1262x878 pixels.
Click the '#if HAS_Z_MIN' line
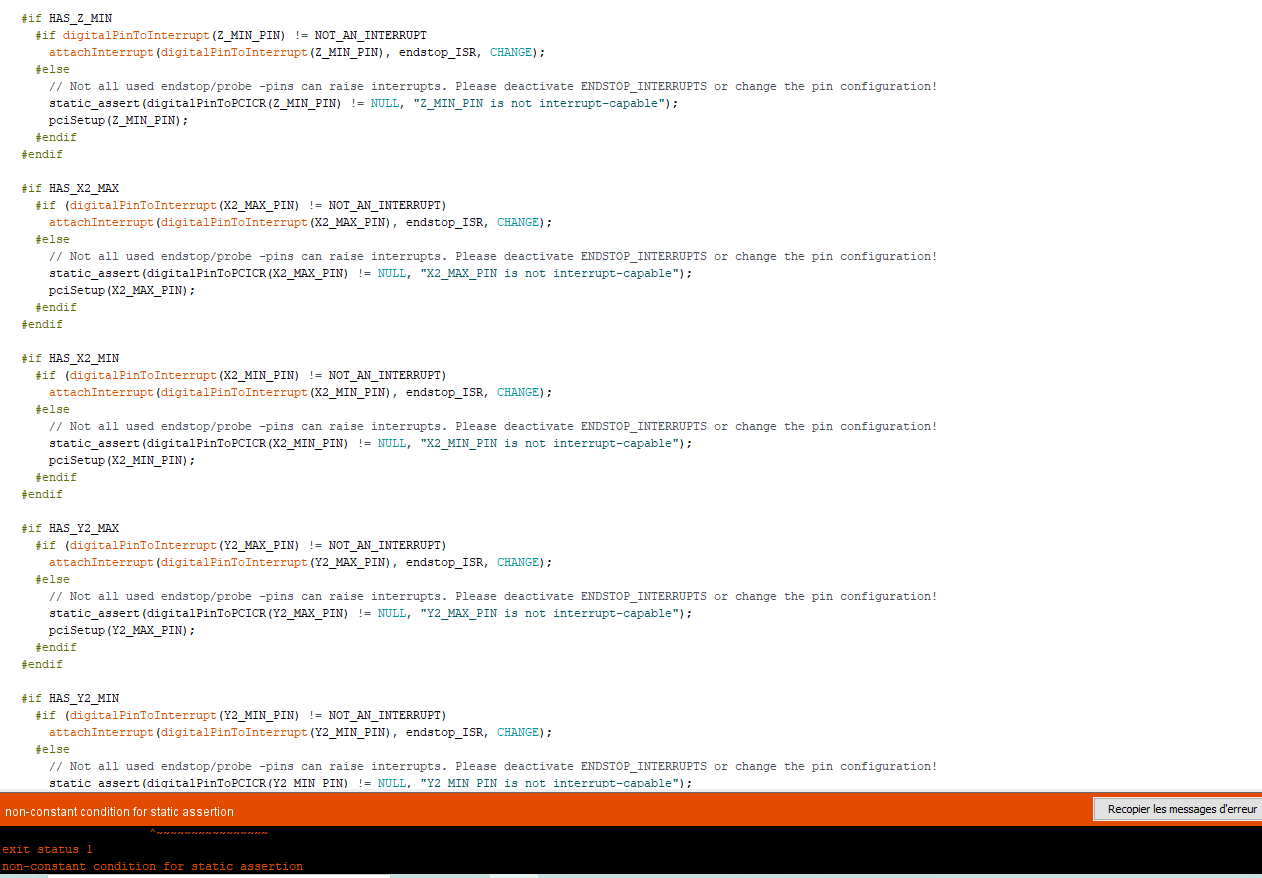tap(66, 18)
